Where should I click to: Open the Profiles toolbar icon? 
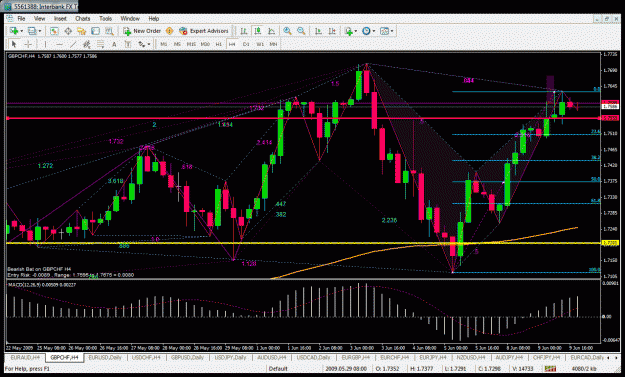[32, 31]
